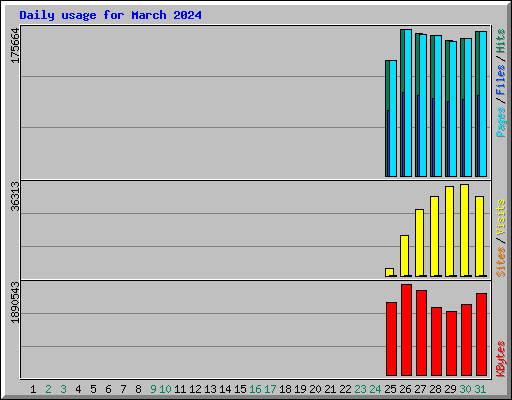Click the day 30 cyan hits bar
Image resolution: width=512 pixels, height=400 pixels.
click(x=468, y=107)
